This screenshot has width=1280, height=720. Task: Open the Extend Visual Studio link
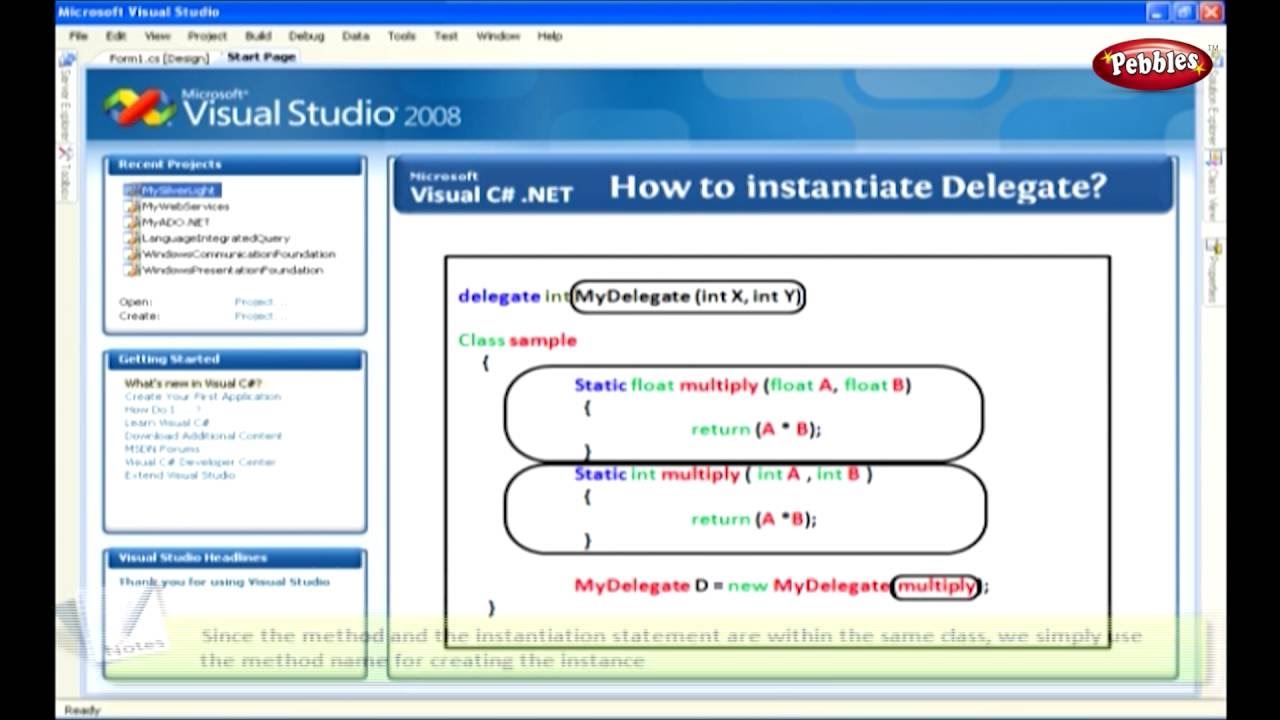tap(180, 475)
